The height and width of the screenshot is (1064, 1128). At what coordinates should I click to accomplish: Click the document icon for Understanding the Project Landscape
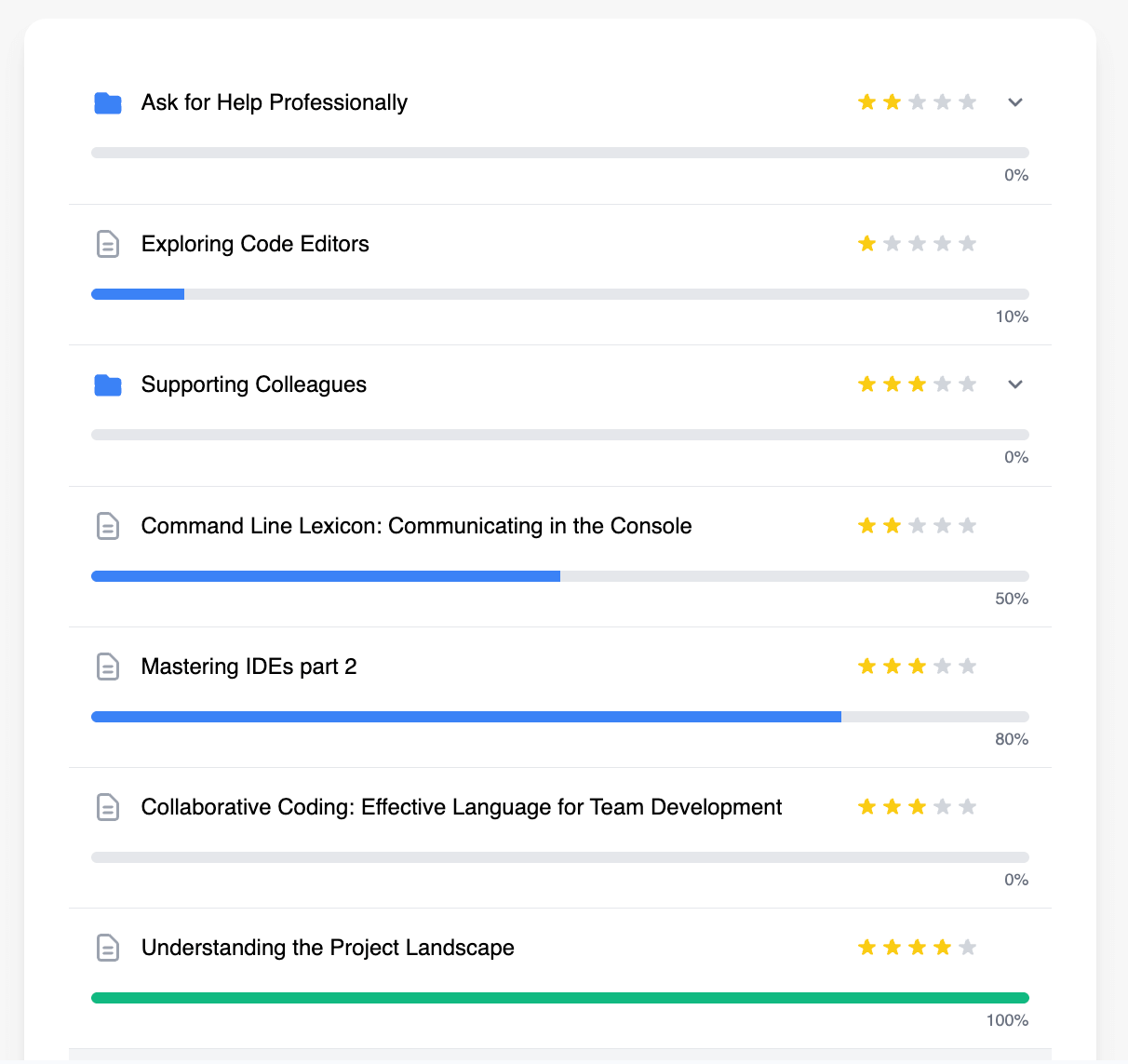(108, 948)
